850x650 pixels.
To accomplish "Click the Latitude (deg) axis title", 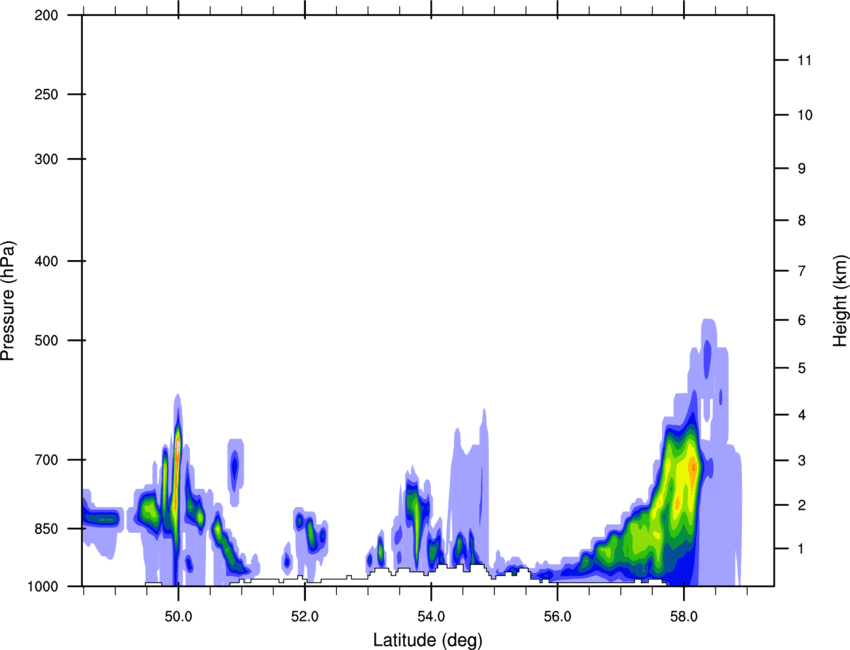I will click(x=428, y=640).
